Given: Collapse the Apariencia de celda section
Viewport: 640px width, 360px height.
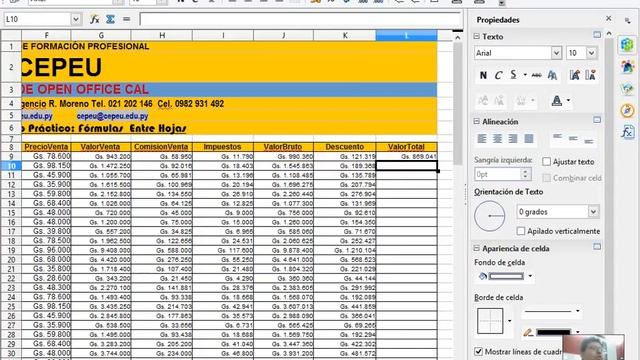Looking at the screenshot, I should tap(476, 248).
